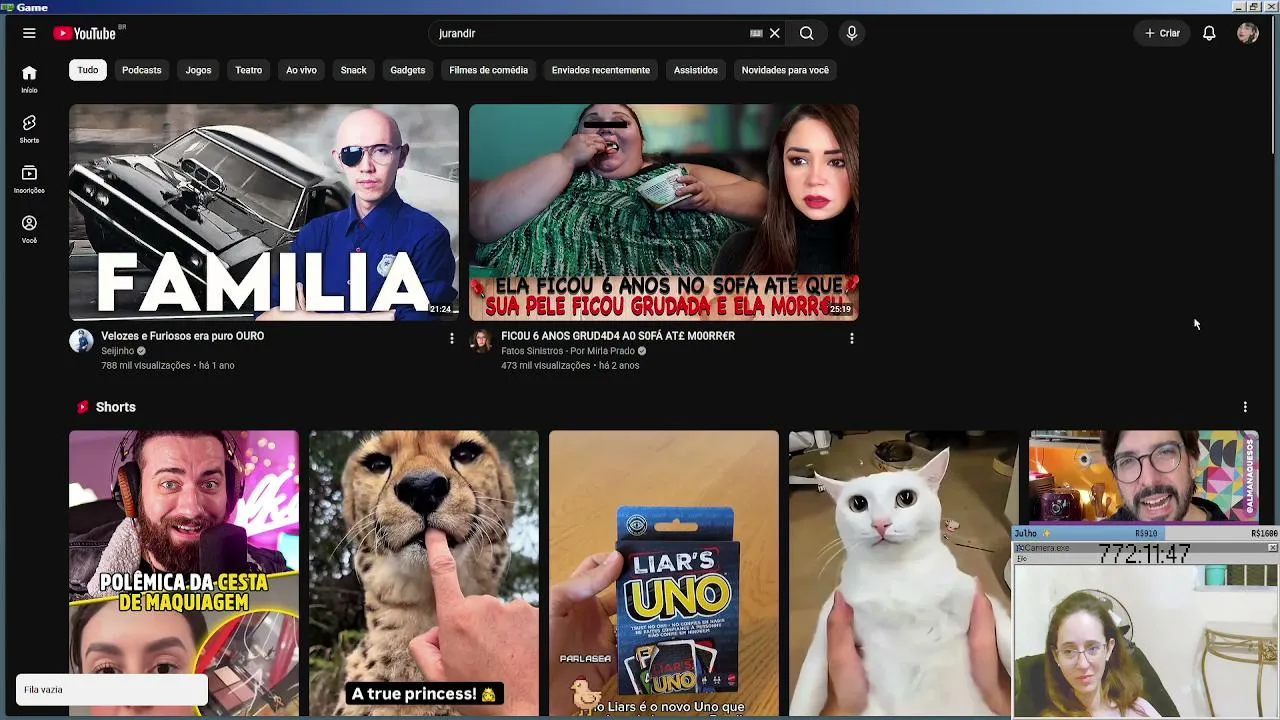
Task: Select the Novidades para você chip
Action: coord(785,70)
